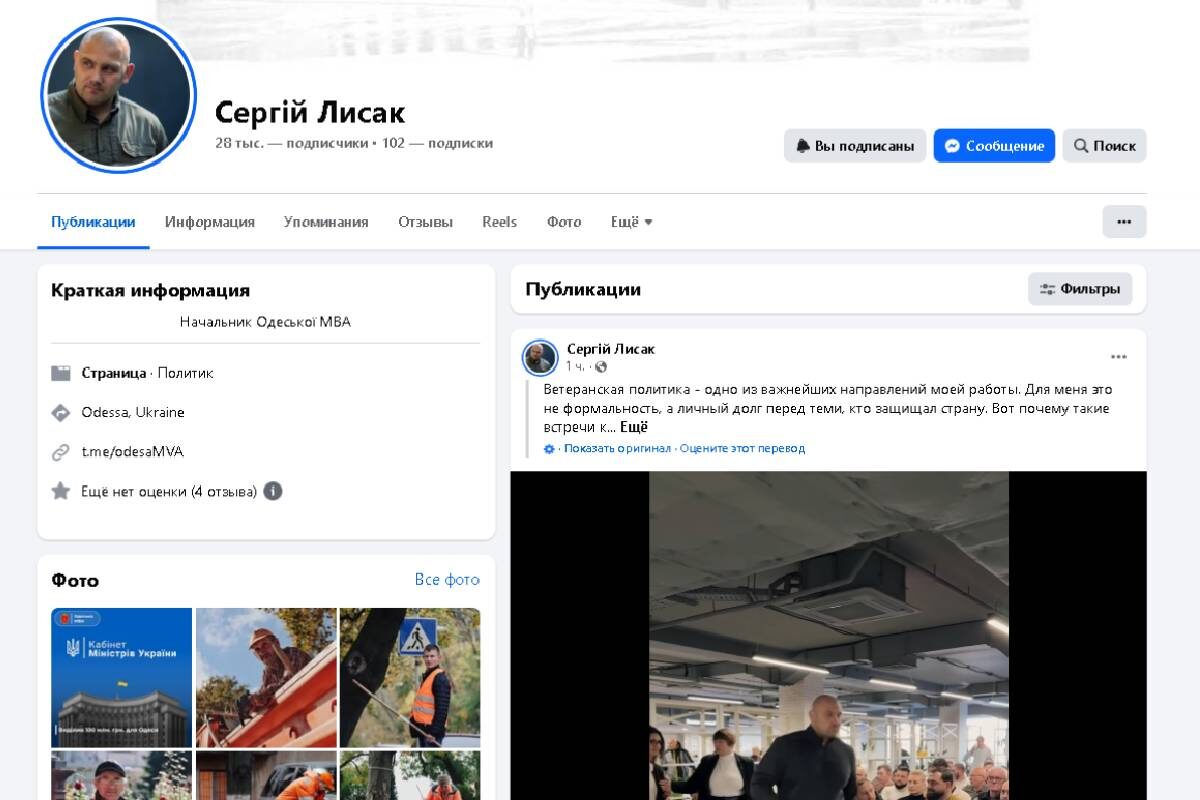Click the bell 'Вы подписаны' button

855,146
